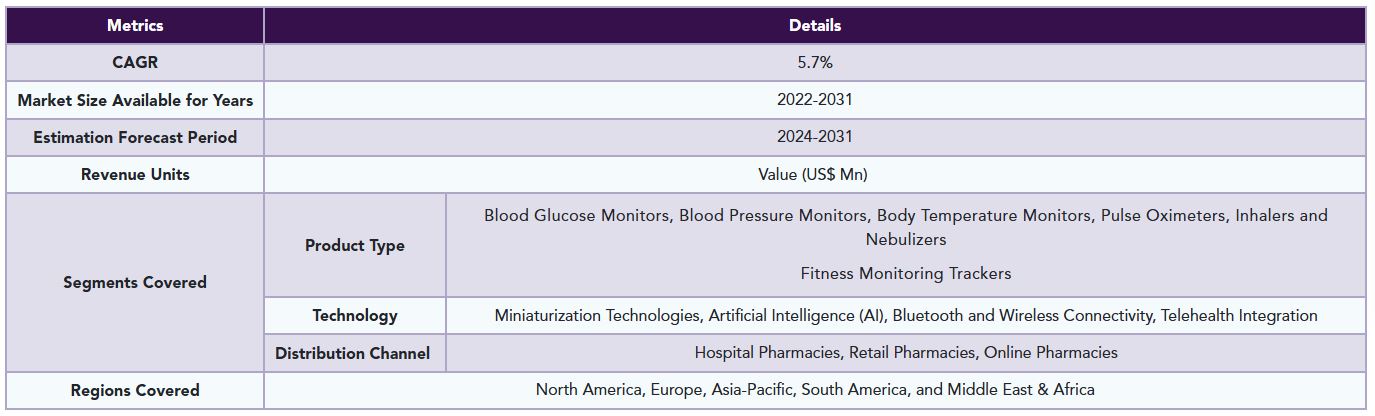Click the Product Type sub-header
1375x416 pixels.
click(355, 245)
